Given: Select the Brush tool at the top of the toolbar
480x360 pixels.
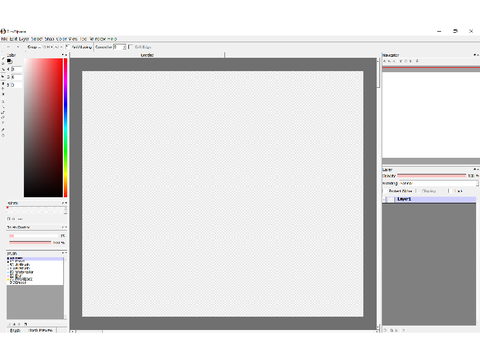Looking at the screenshot, I should (x=3, y=59).
